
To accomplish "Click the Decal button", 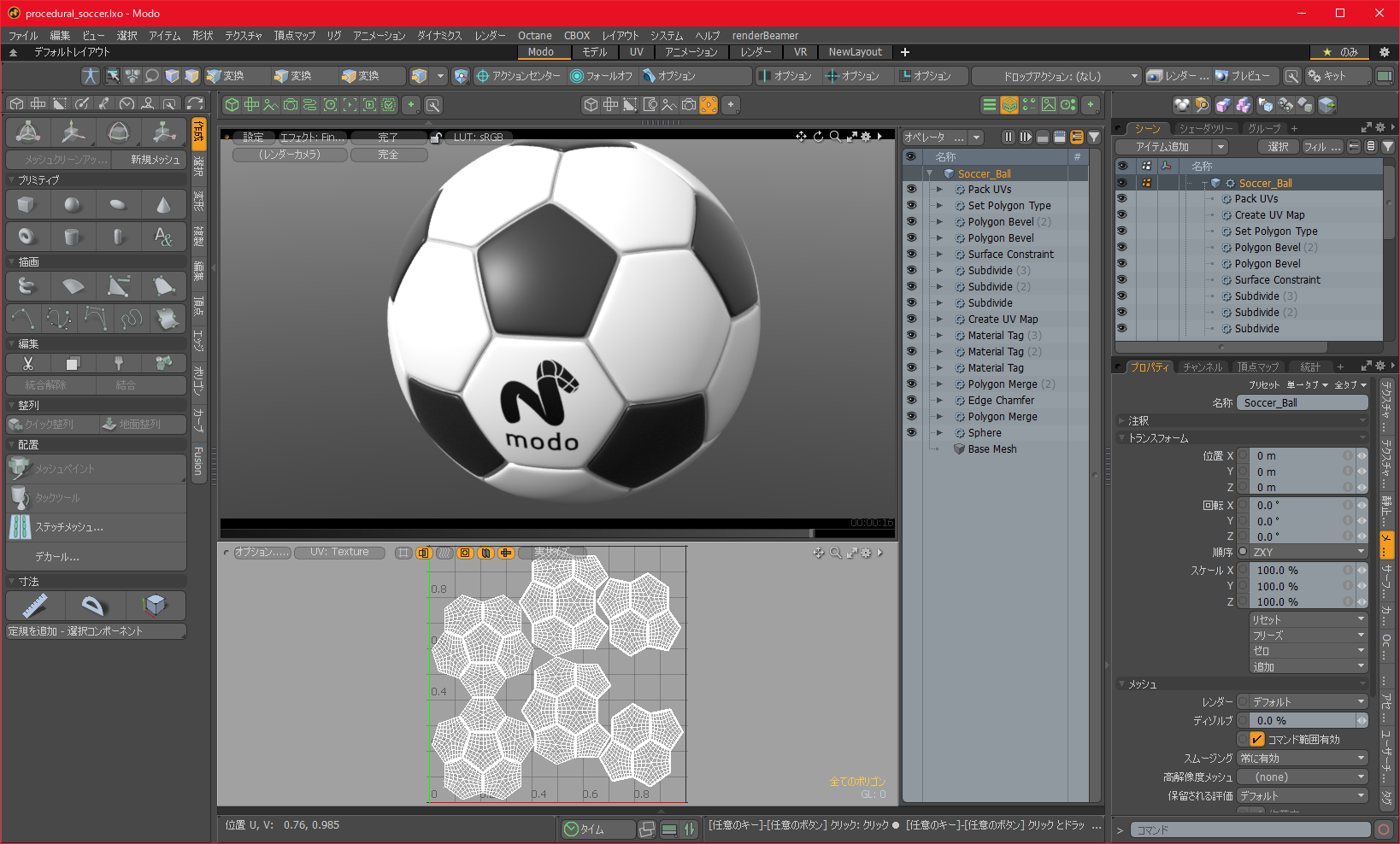I will coord(96,557).
